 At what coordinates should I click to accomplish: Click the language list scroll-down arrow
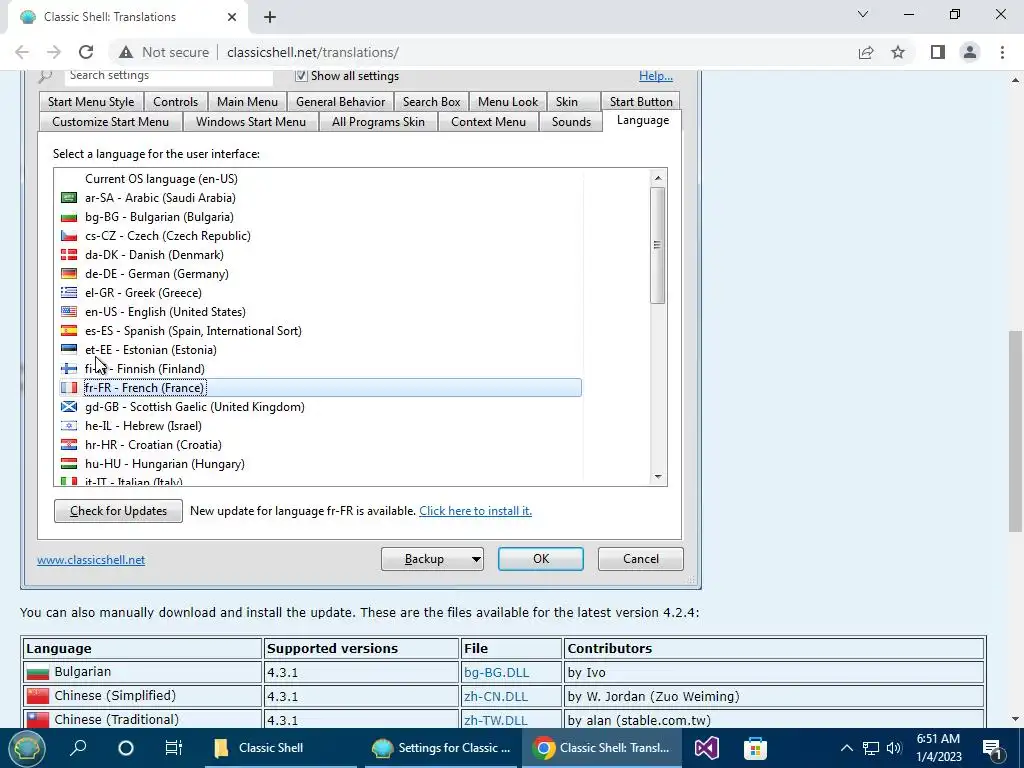(x=658, y=477)
